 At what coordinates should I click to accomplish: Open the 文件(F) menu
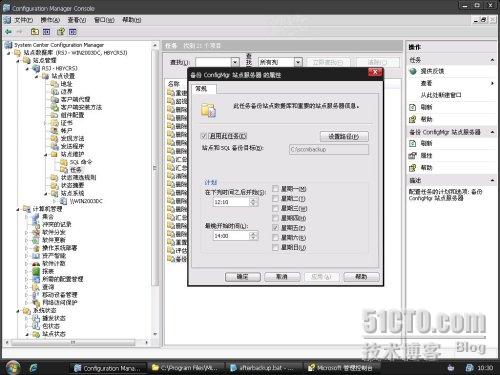pos(23,20)
